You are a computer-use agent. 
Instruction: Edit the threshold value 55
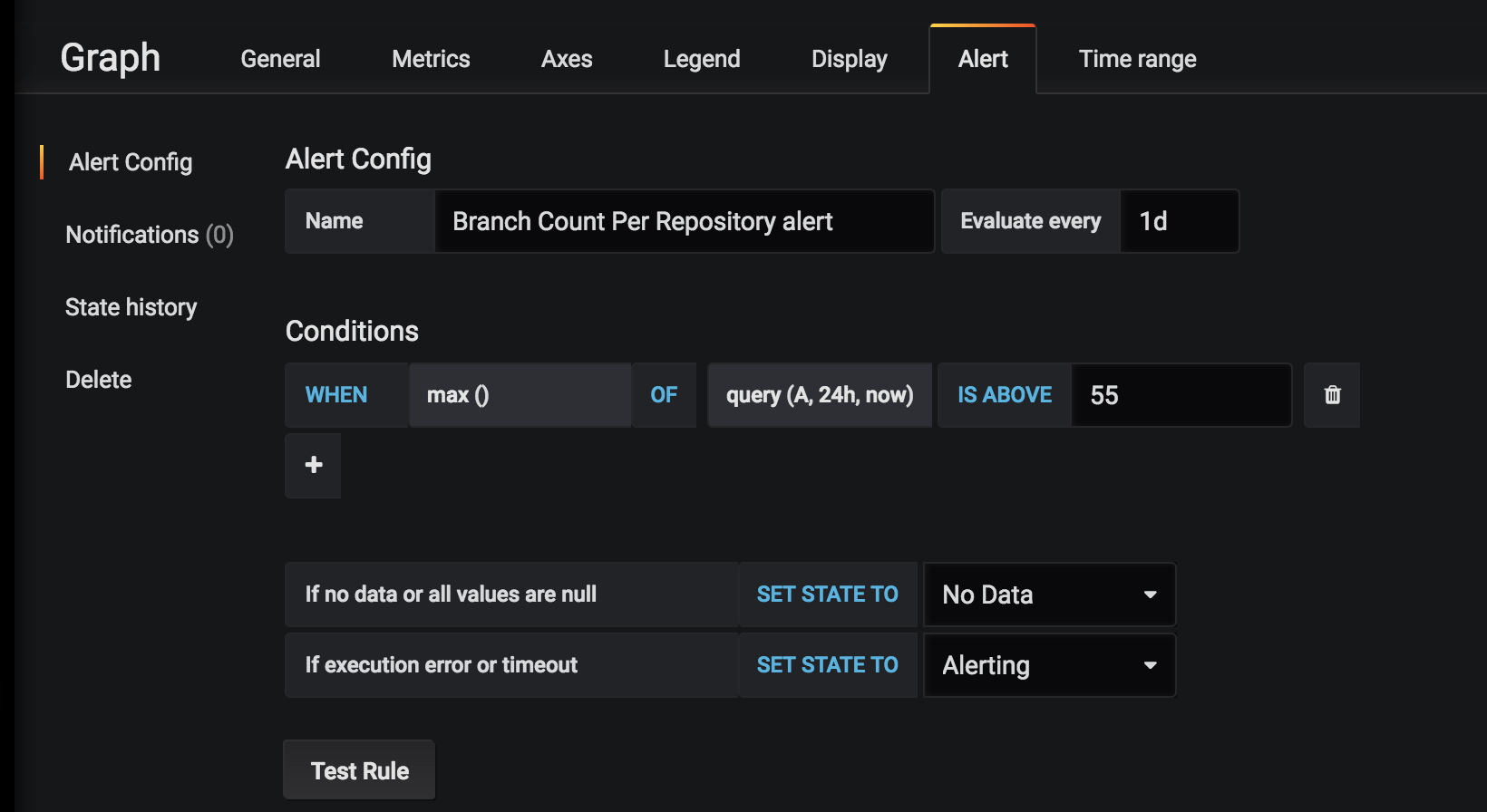1181,395
